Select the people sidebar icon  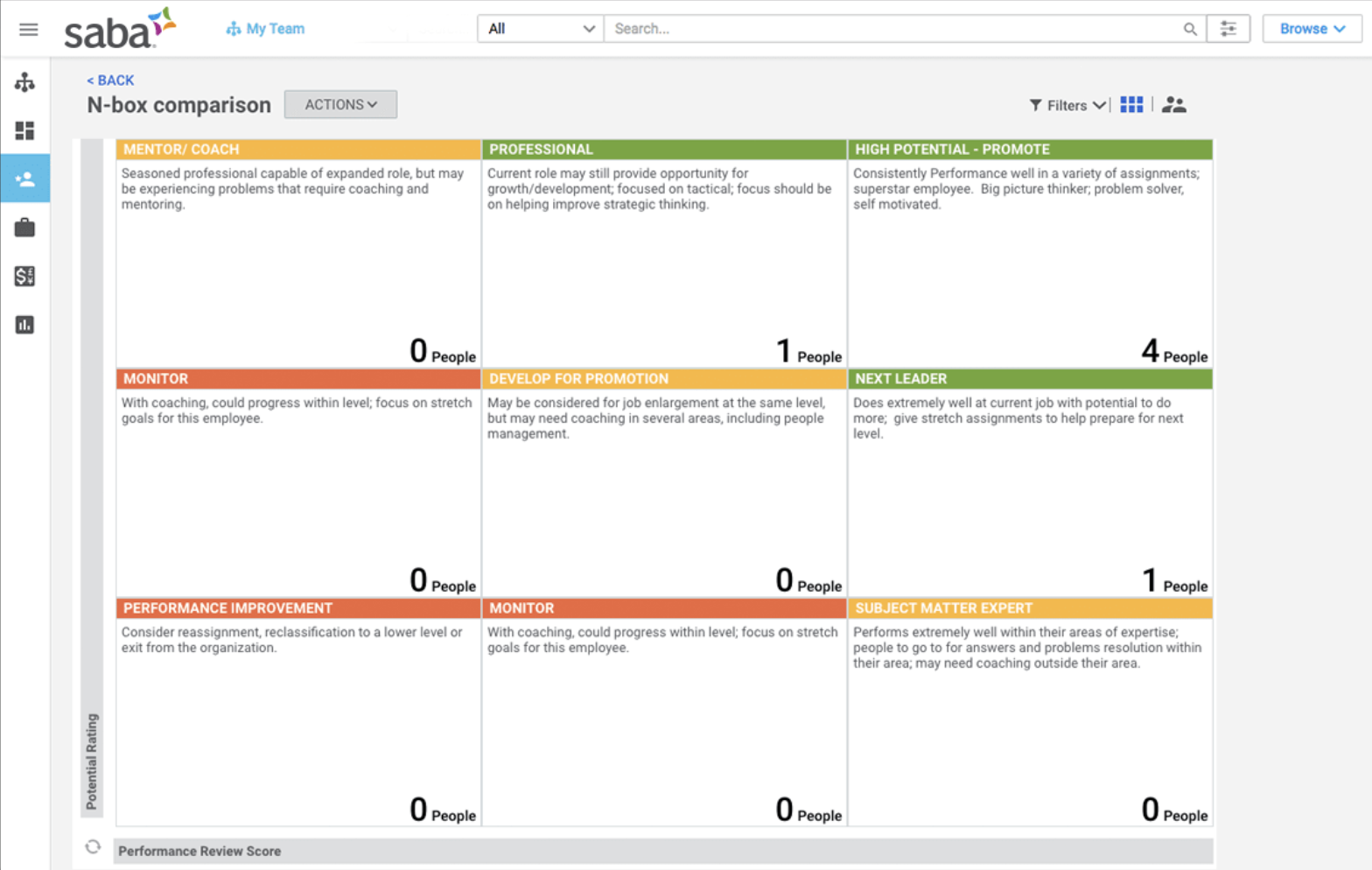point(24,179)
